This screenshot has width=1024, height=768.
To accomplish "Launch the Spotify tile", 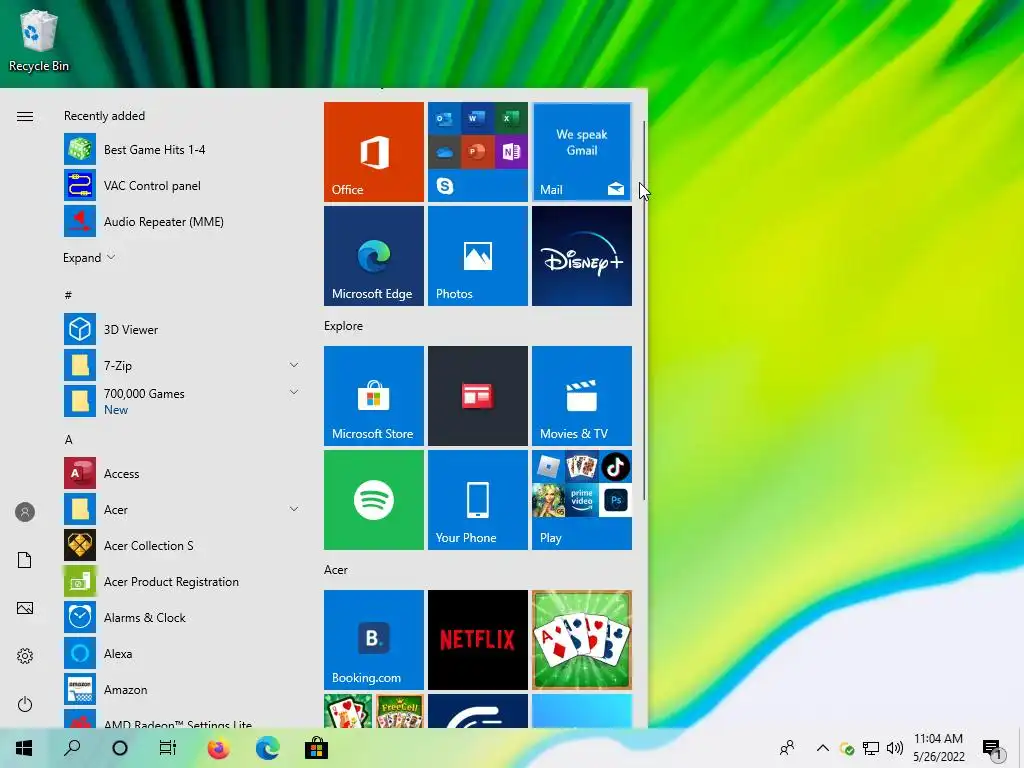I will [x=374, y=500].
